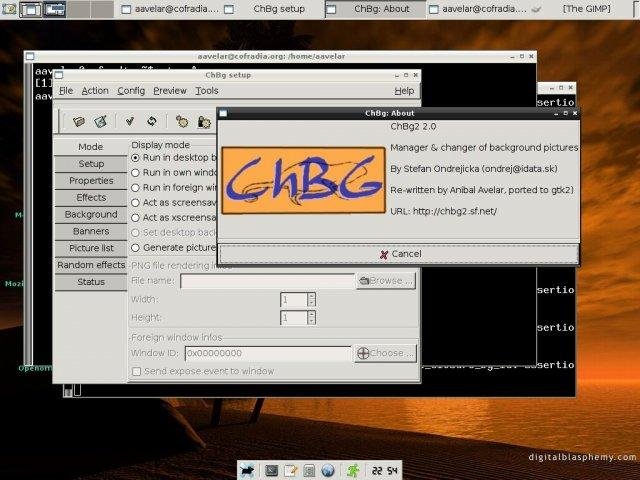Screen dimensions: 640x480
Task: Open window menu icon of ChBg setup titlebar
Action: [x=59, y=75]
